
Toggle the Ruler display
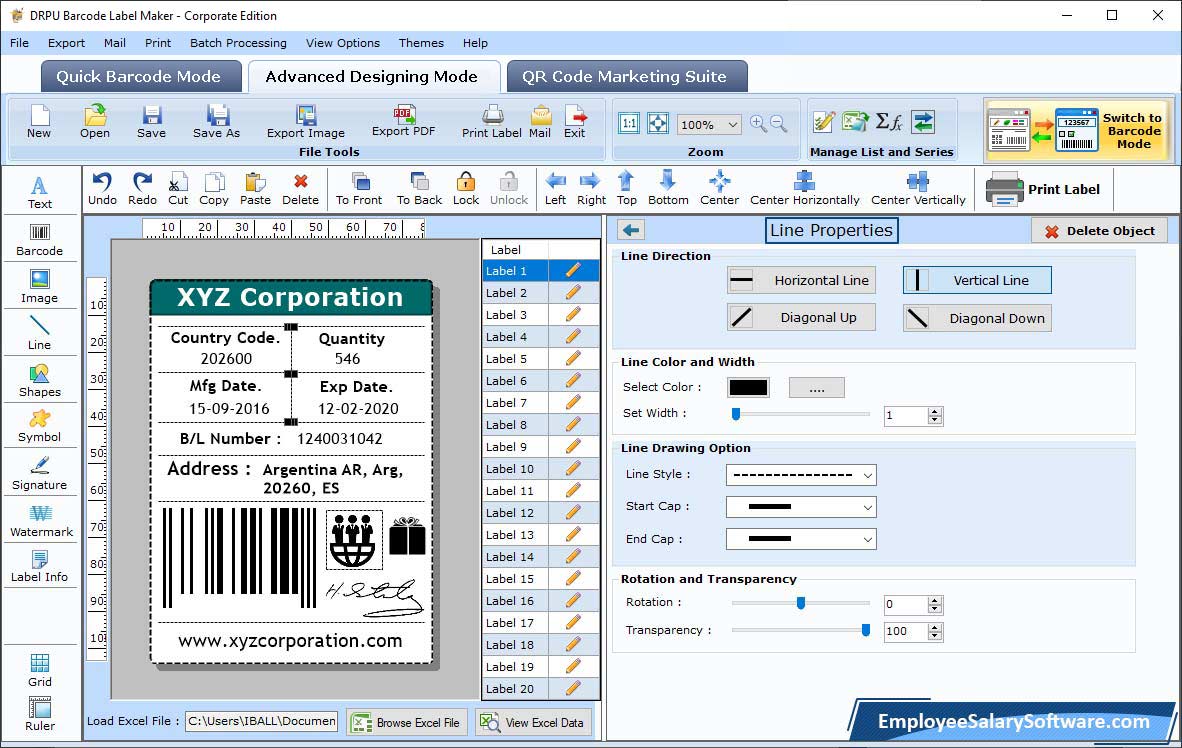40,714
